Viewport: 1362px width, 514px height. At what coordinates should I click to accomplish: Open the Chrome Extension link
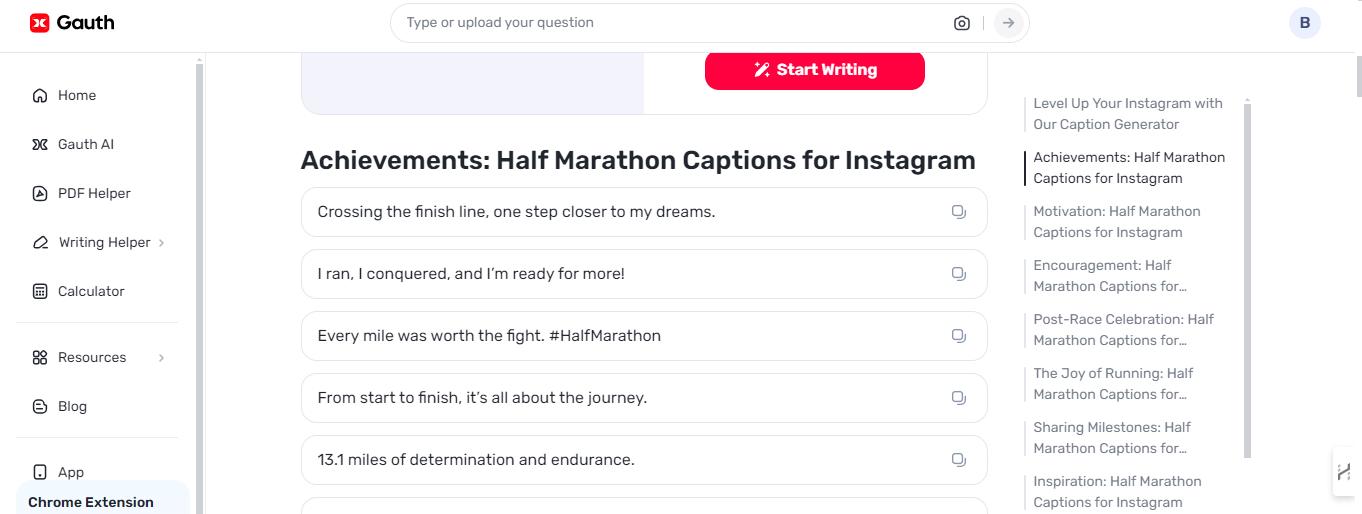tap(91, 502)
